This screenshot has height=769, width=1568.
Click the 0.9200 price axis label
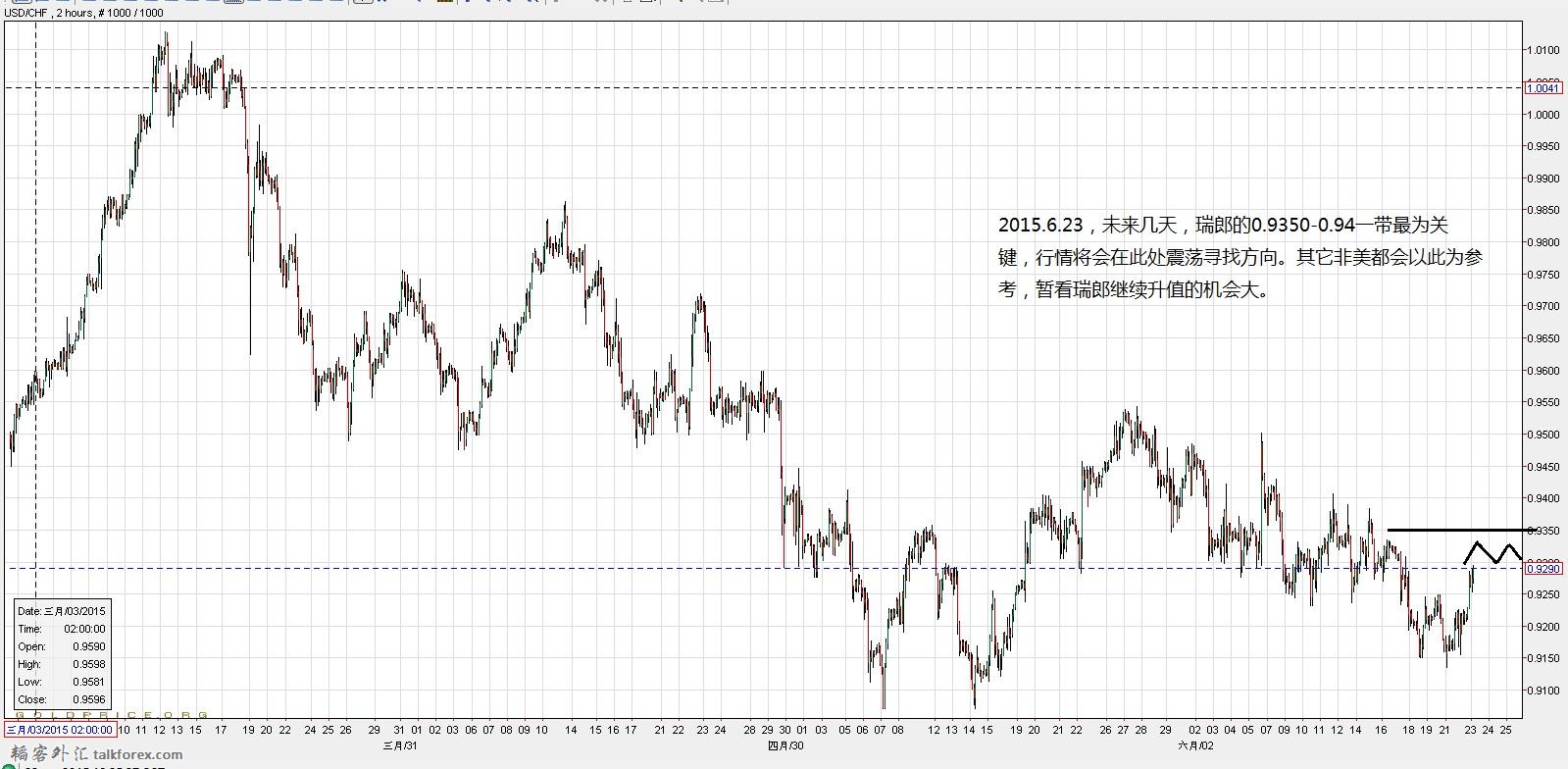click(1543, 627)
